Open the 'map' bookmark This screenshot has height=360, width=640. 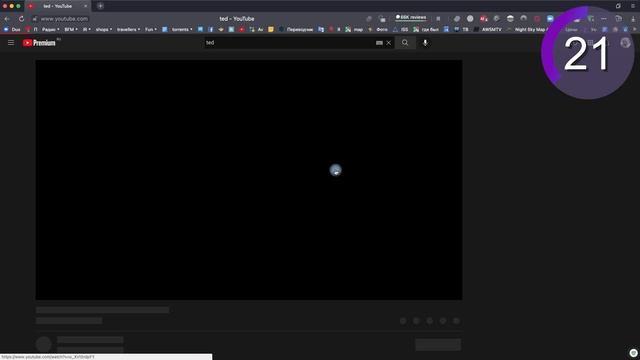click(x=354, y=29)
